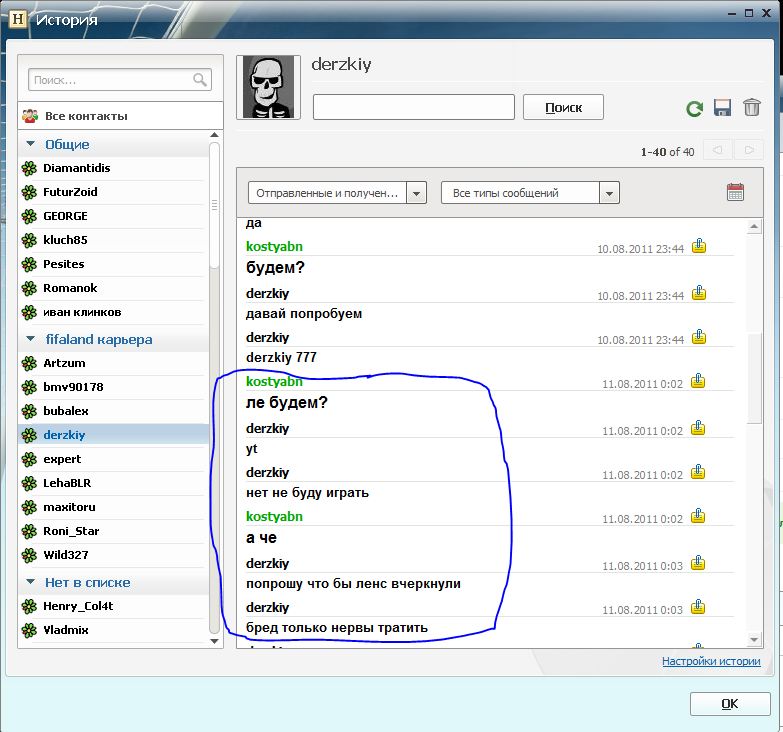
Task: Collapse the Нет в списке group
Action: point(30,582)
